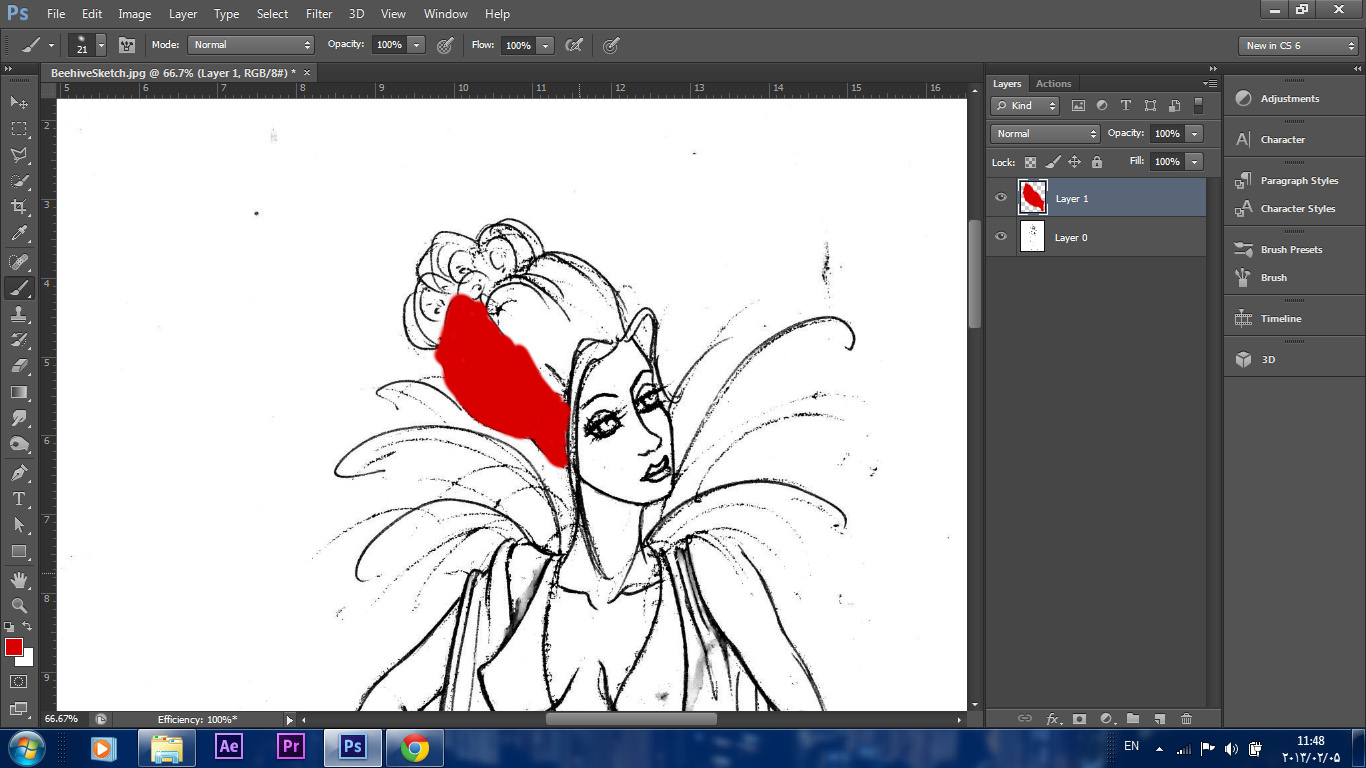Click the white background color swatch
The width and height of the screenshot is (1366, 768).
[x=28, y=660]
